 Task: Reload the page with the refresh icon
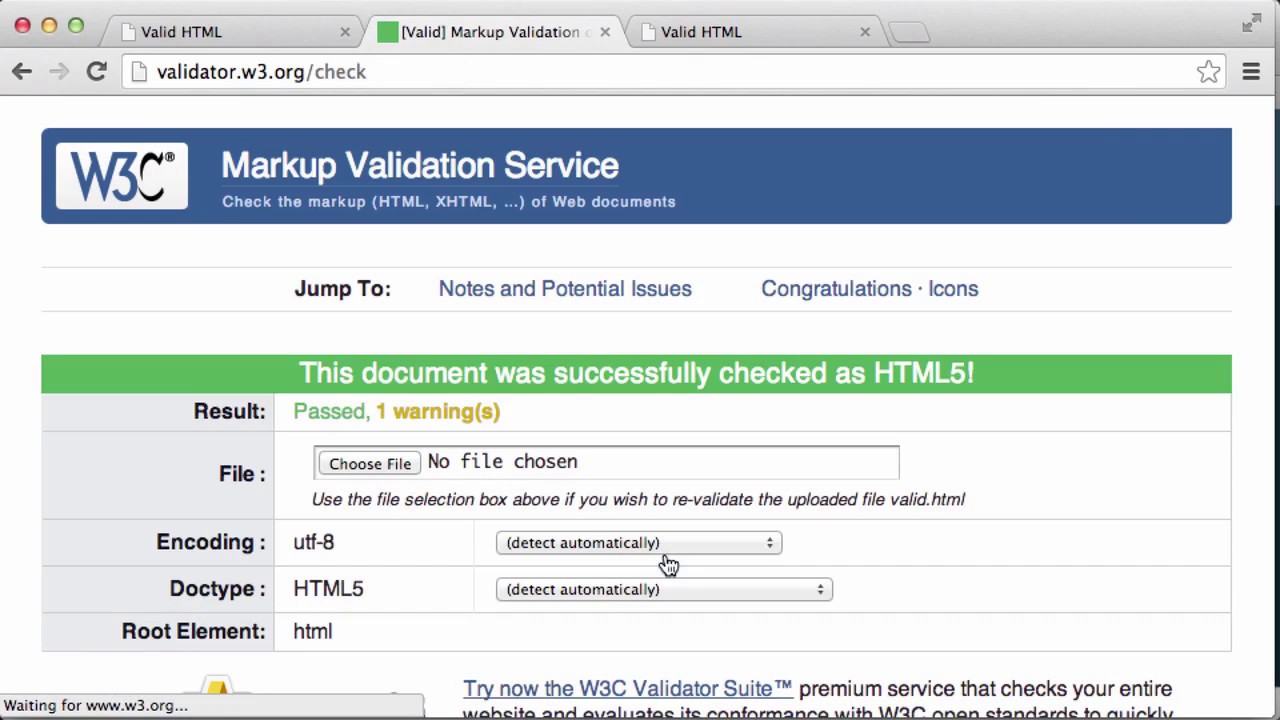[96, 71]
